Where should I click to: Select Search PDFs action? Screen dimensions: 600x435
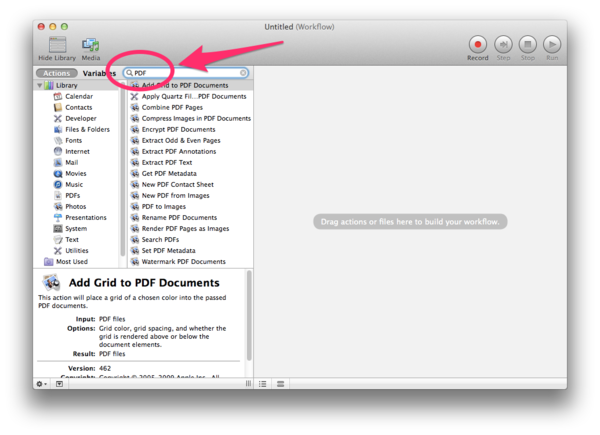pyautogui.click(x=190, y=239)
